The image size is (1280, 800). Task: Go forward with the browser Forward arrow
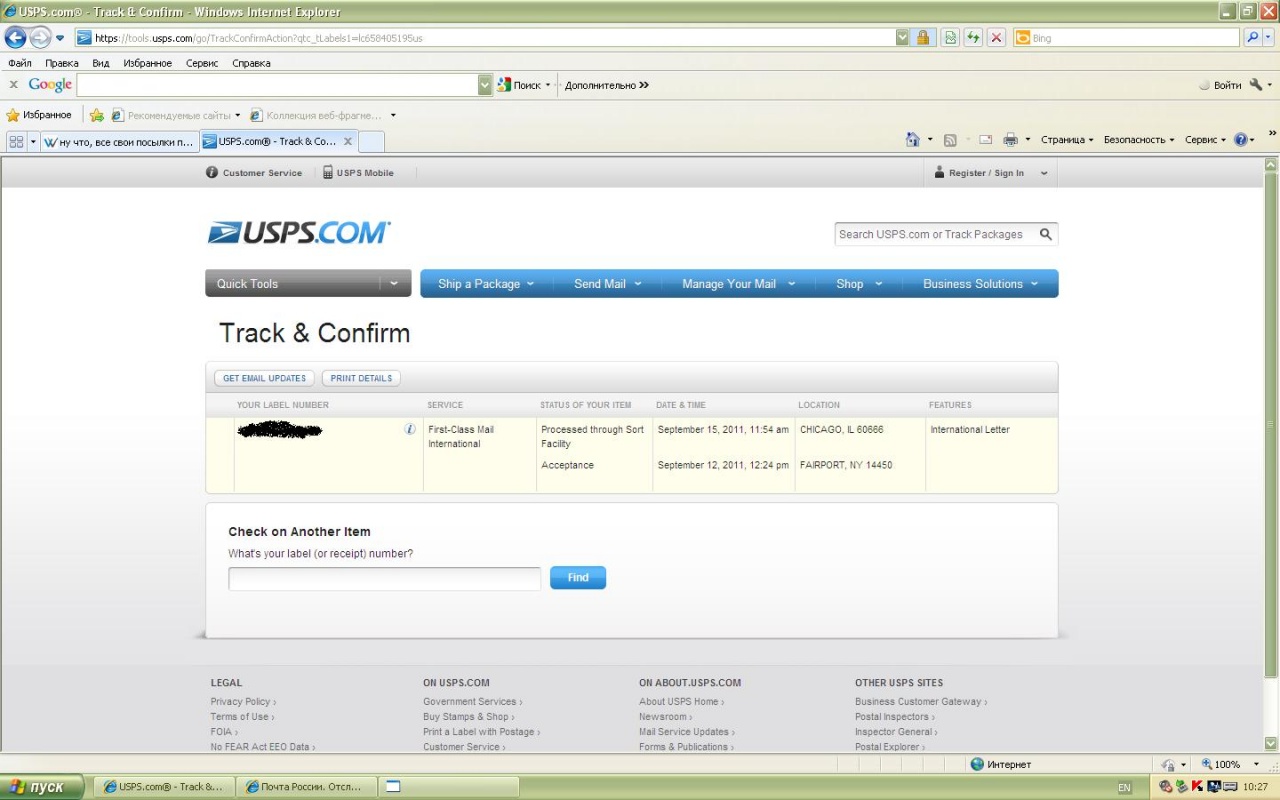pyautogui.click(x=40, y=38)
